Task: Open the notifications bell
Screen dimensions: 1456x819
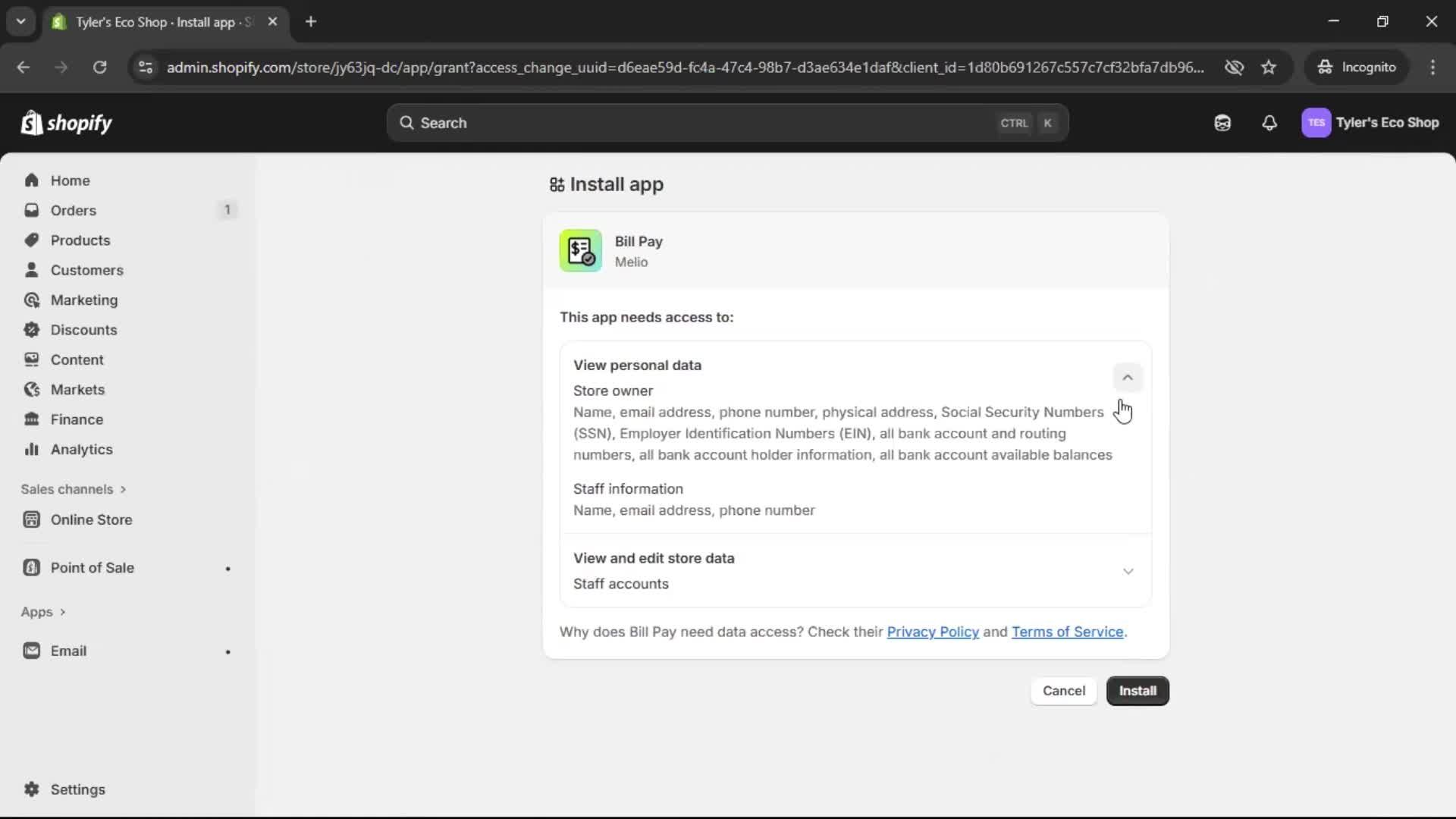Action: tap(1270, 123)
